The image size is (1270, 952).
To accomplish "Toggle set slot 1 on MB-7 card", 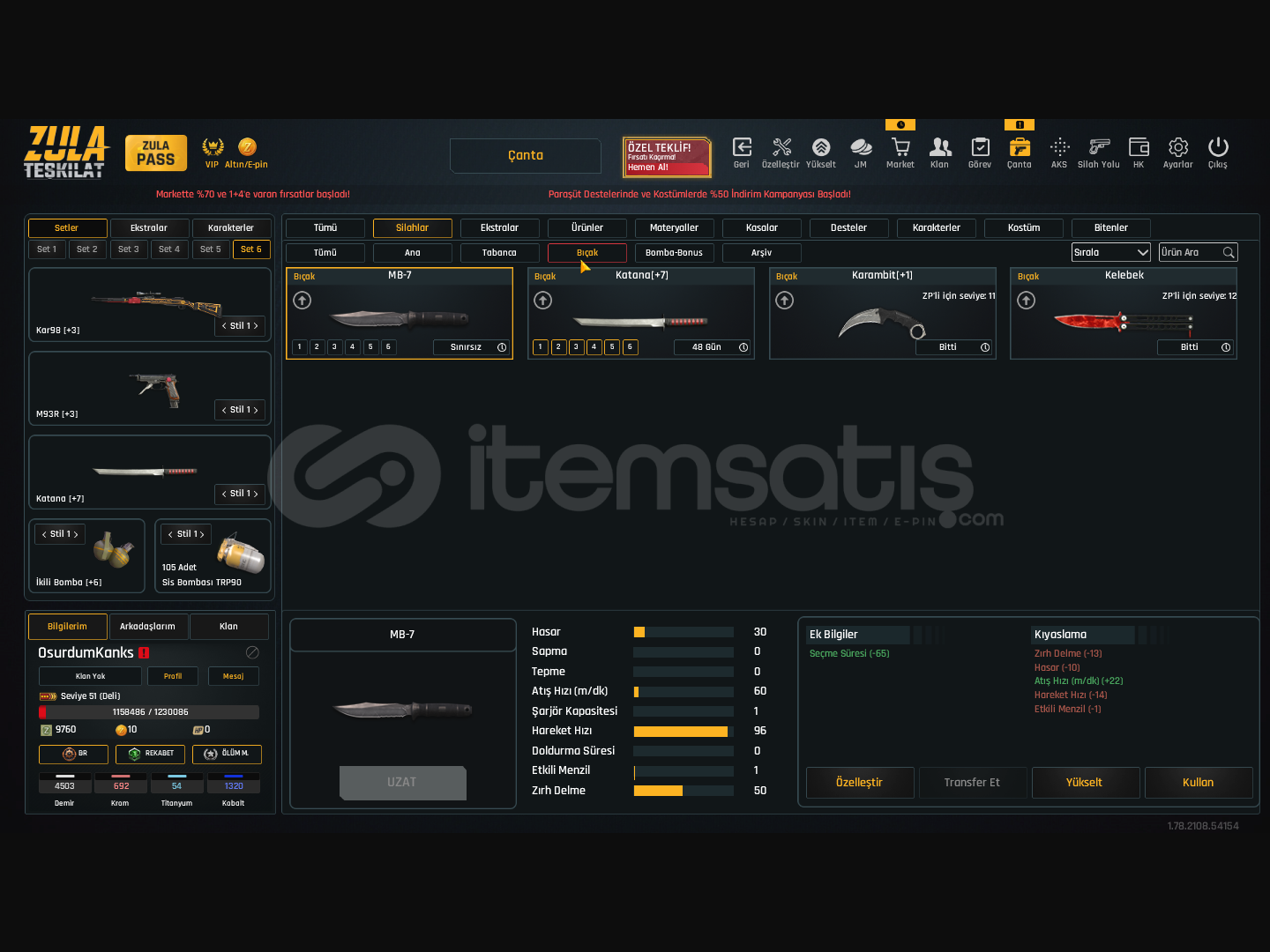I will [x=300, y=347].
